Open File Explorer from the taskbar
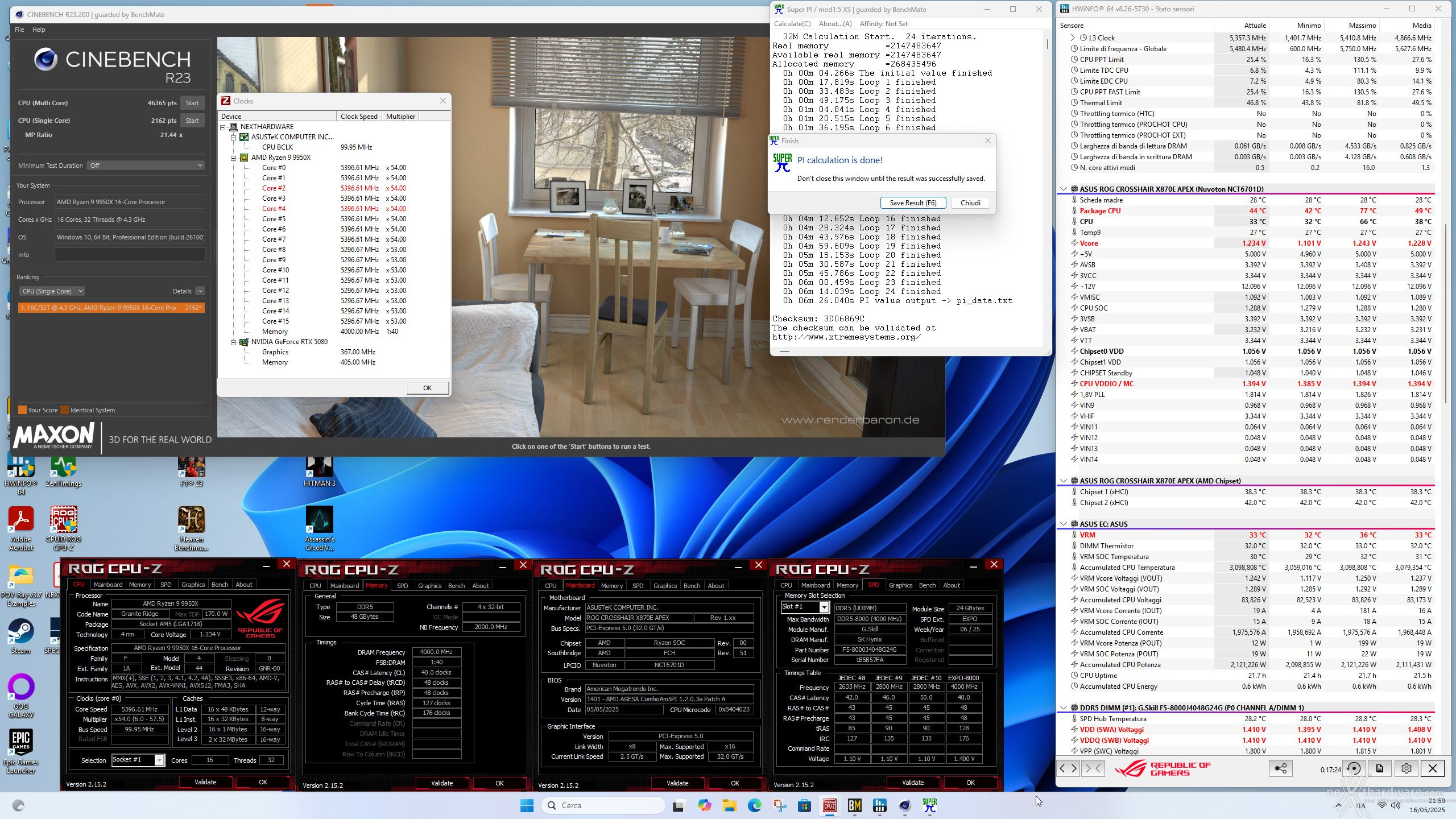 pos(730,805)
